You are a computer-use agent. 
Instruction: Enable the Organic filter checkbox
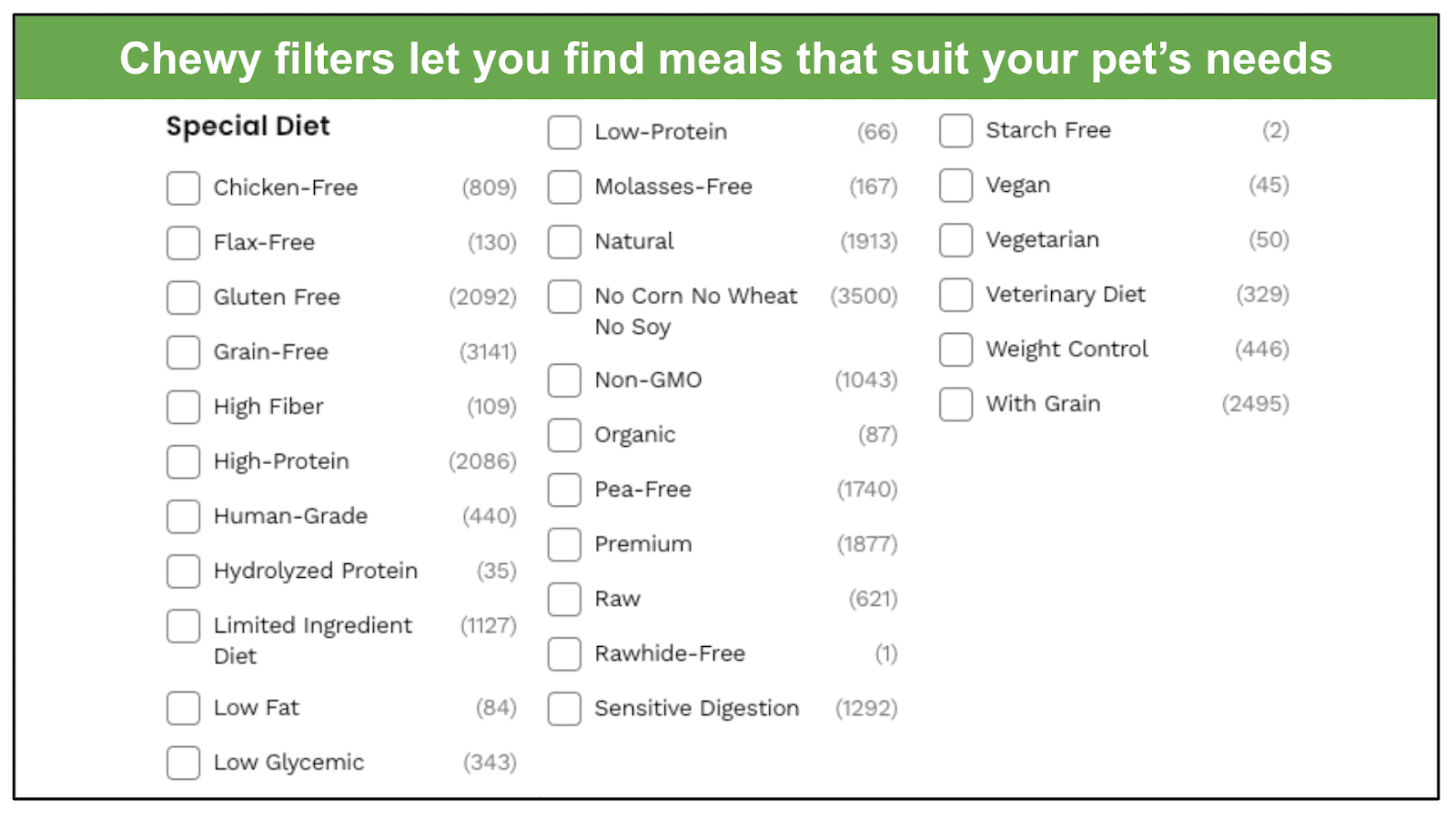click(x=564, y=435)
